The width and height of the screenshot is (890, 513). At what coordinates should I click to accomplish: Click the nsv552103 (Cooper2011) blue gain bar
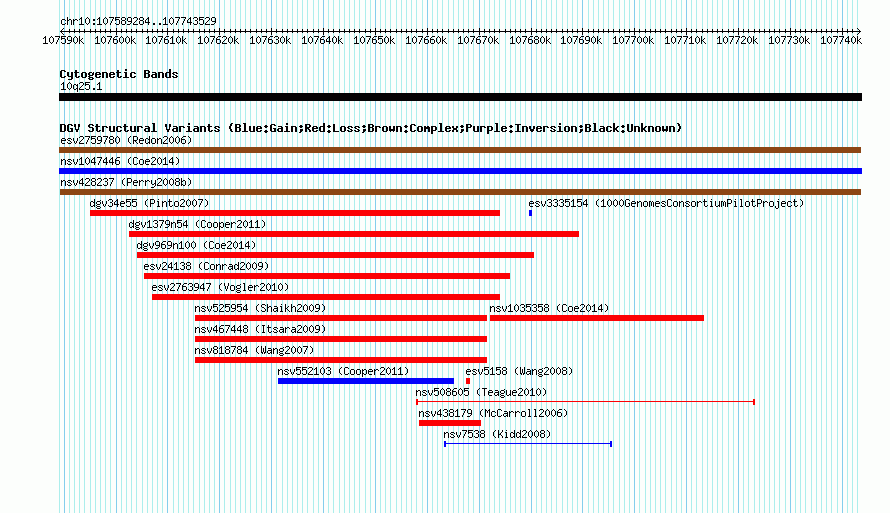366,381
